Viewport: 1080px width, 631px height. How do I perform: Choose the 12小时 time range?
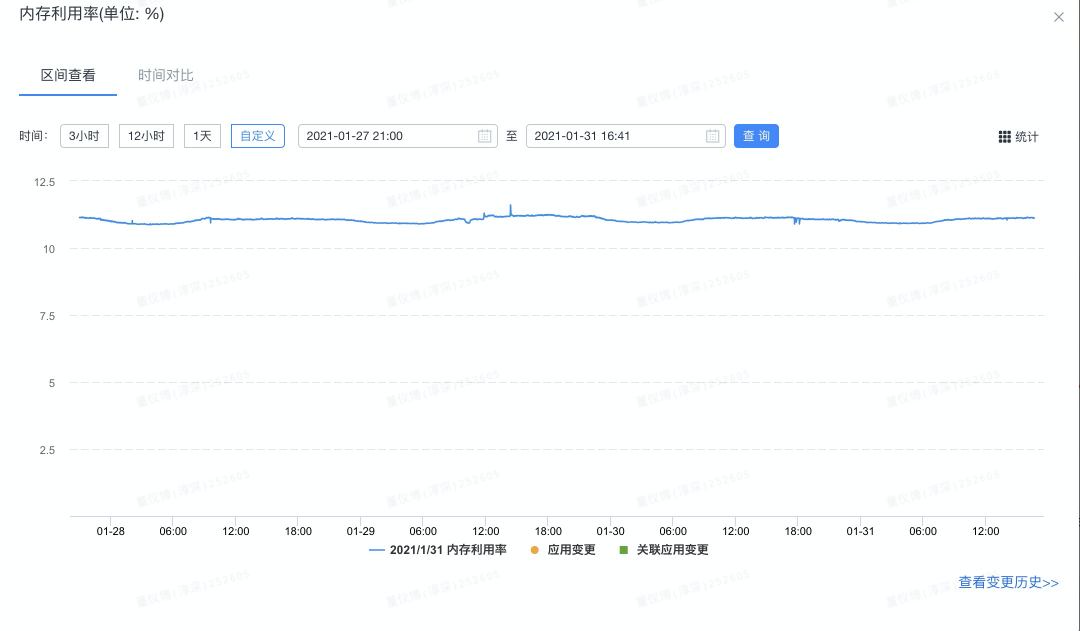[147, 136]
